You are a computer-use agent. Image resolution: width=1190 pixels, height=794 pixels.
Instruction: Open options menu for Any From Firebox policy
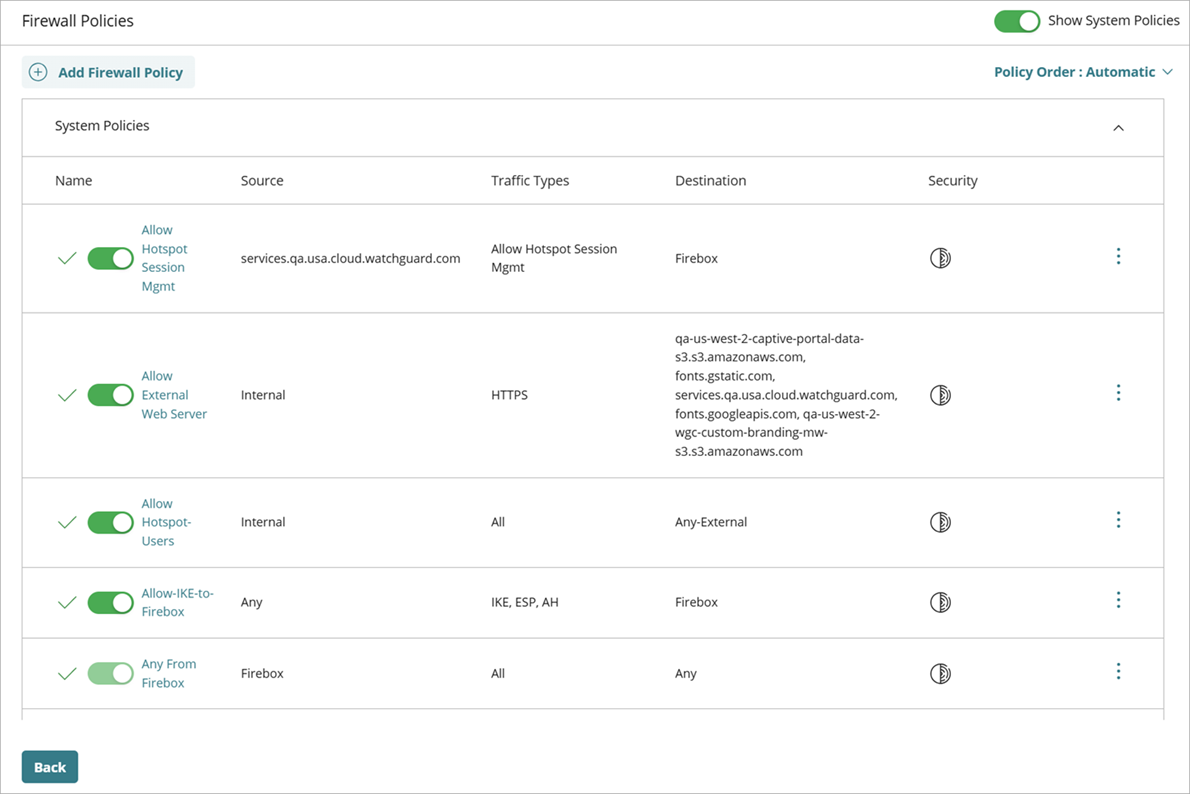click(x=1118, y=671)
